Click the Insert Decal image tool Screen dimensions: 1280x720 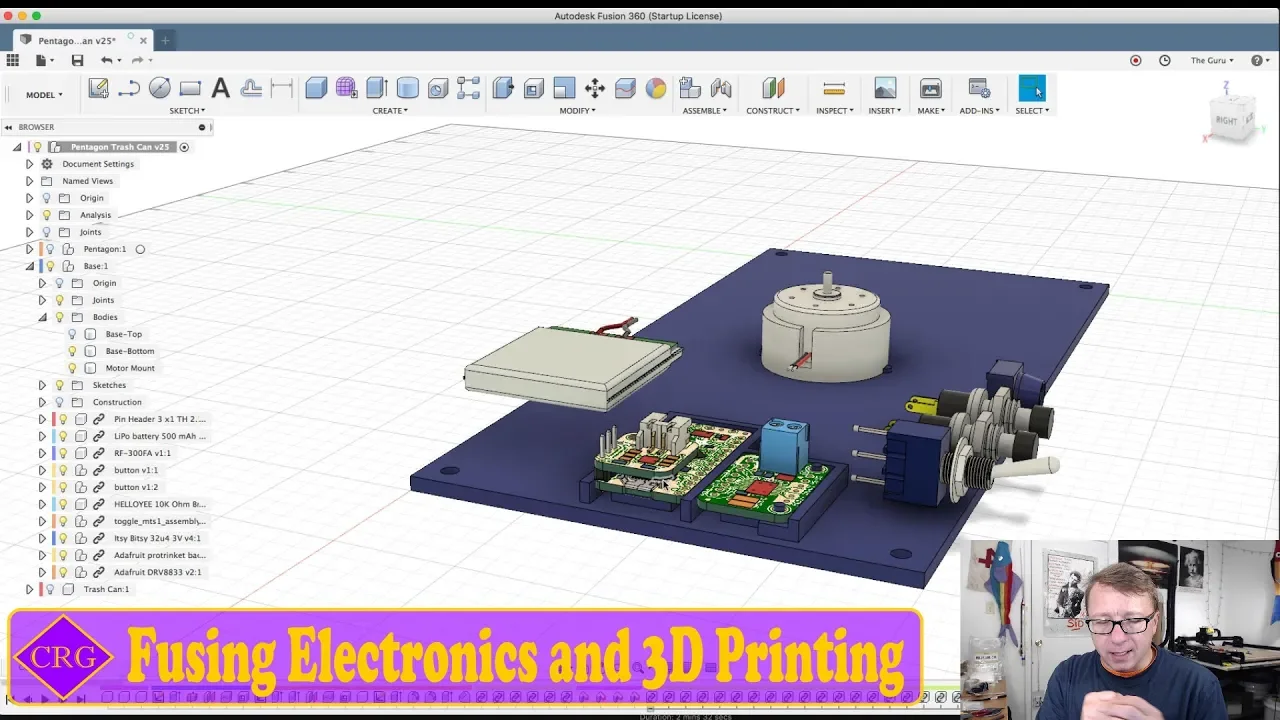tap(885, 88)
